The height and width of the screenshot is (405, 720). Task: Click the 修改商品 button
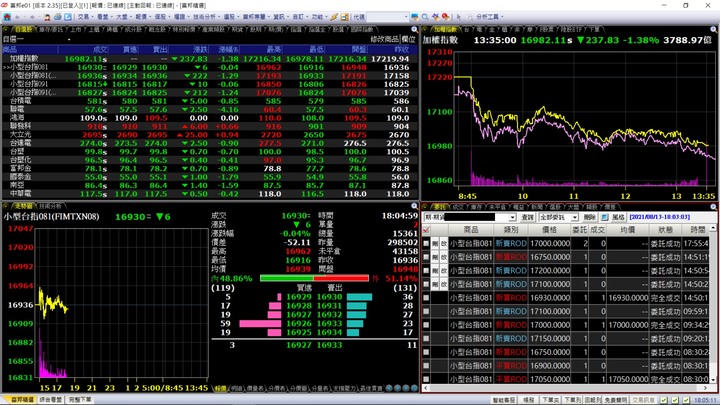coord(385,39)
